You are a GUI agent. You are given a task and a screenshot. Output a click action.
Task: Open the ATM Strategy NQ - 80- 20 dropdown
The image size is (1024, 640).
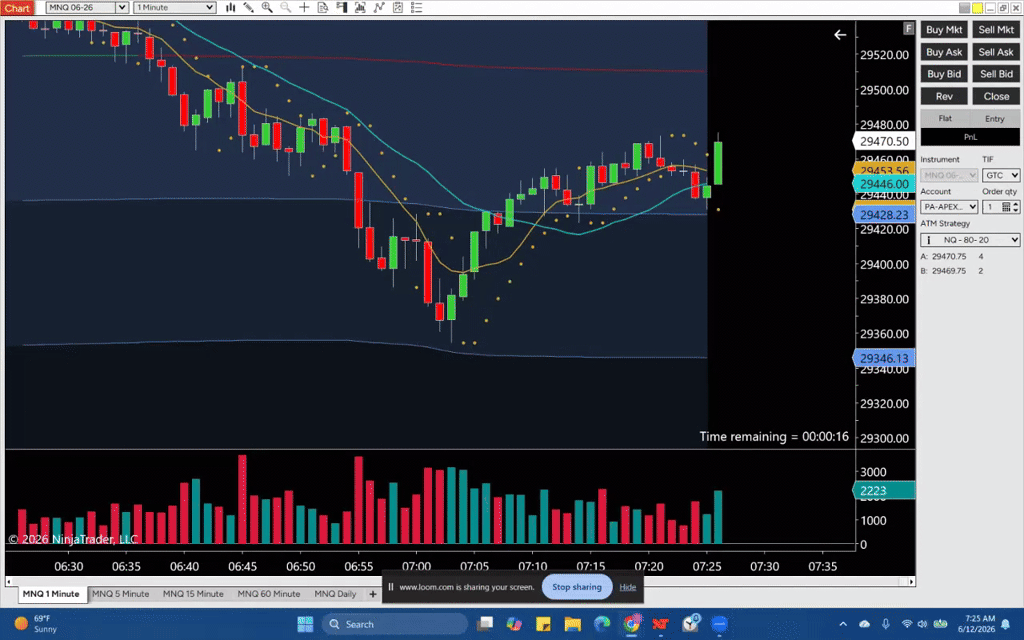[x=970, y=240]
